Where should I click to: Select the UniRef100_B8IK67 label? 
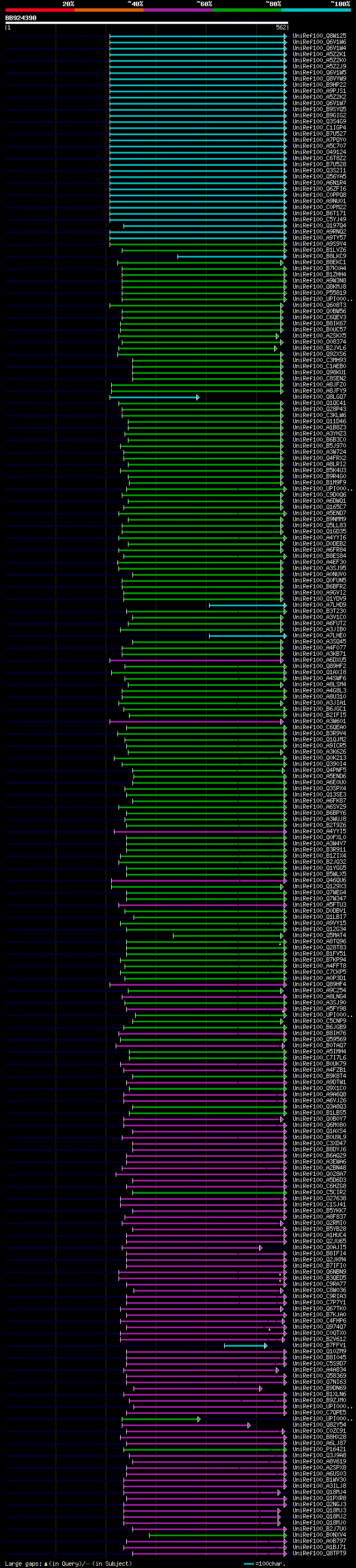point(319,324)
